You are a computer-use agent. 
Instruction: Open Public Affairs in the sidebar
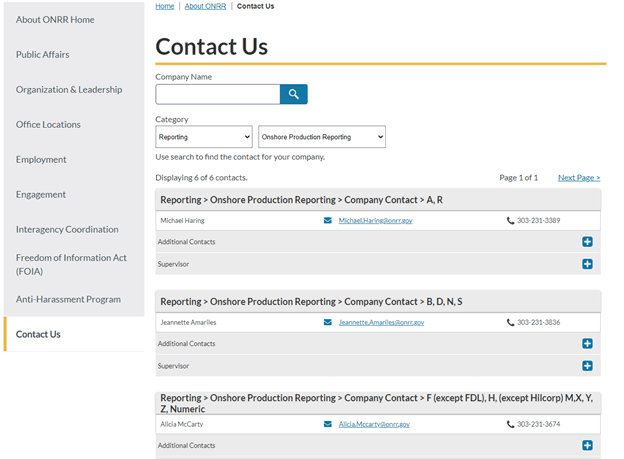[x=43, y=54]
